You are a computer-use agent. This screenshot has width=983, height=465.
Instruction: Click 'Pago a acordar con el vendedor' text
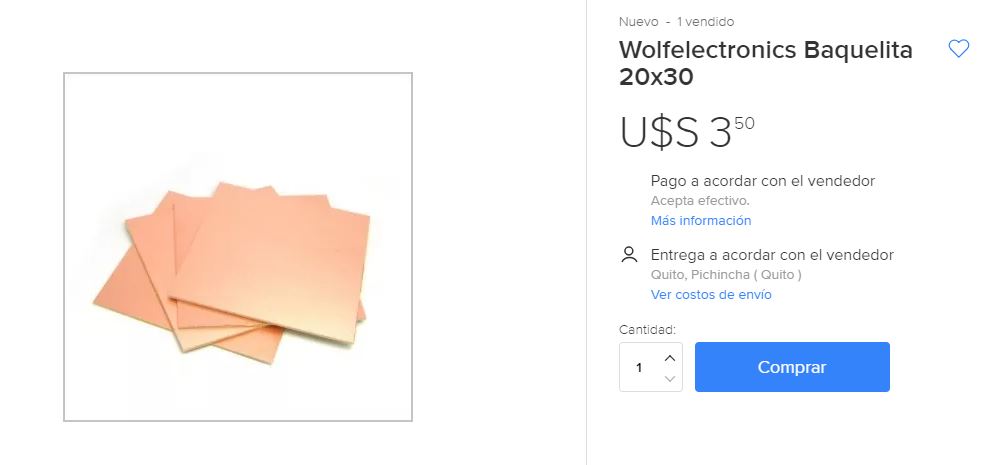pyautogui.click(x=762, y=181)
